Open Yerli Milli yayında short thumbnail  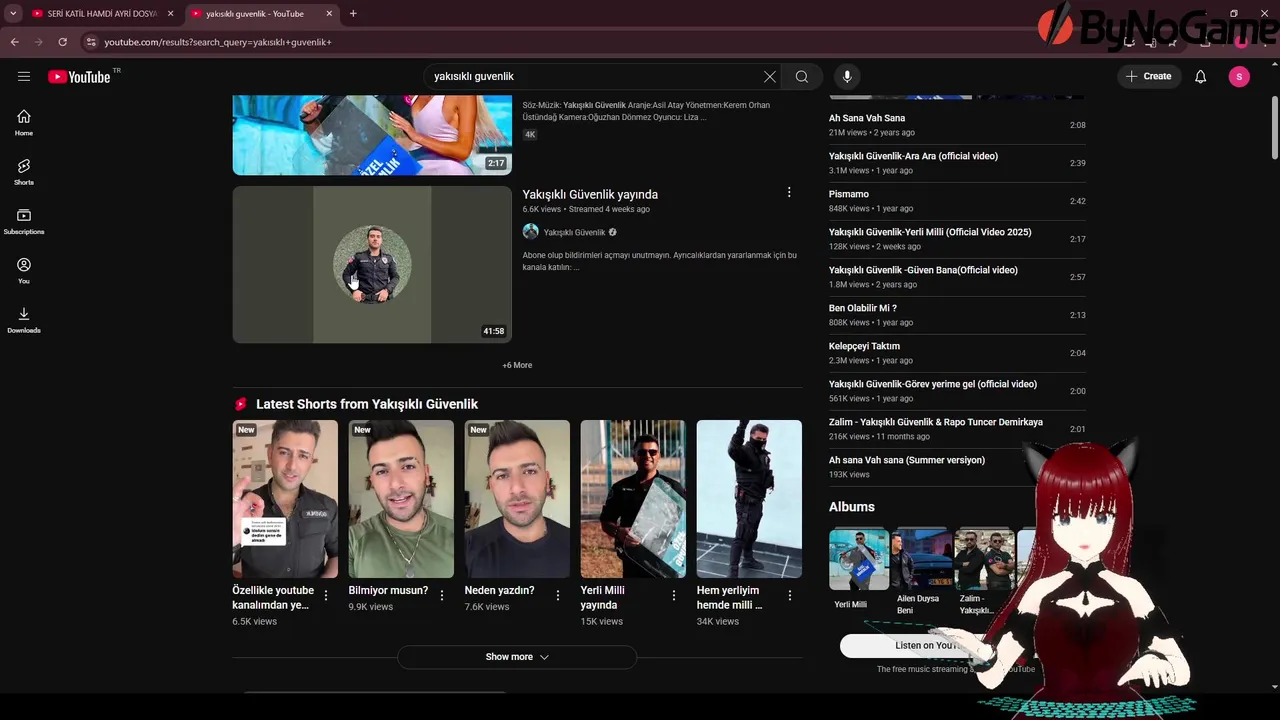633,499
